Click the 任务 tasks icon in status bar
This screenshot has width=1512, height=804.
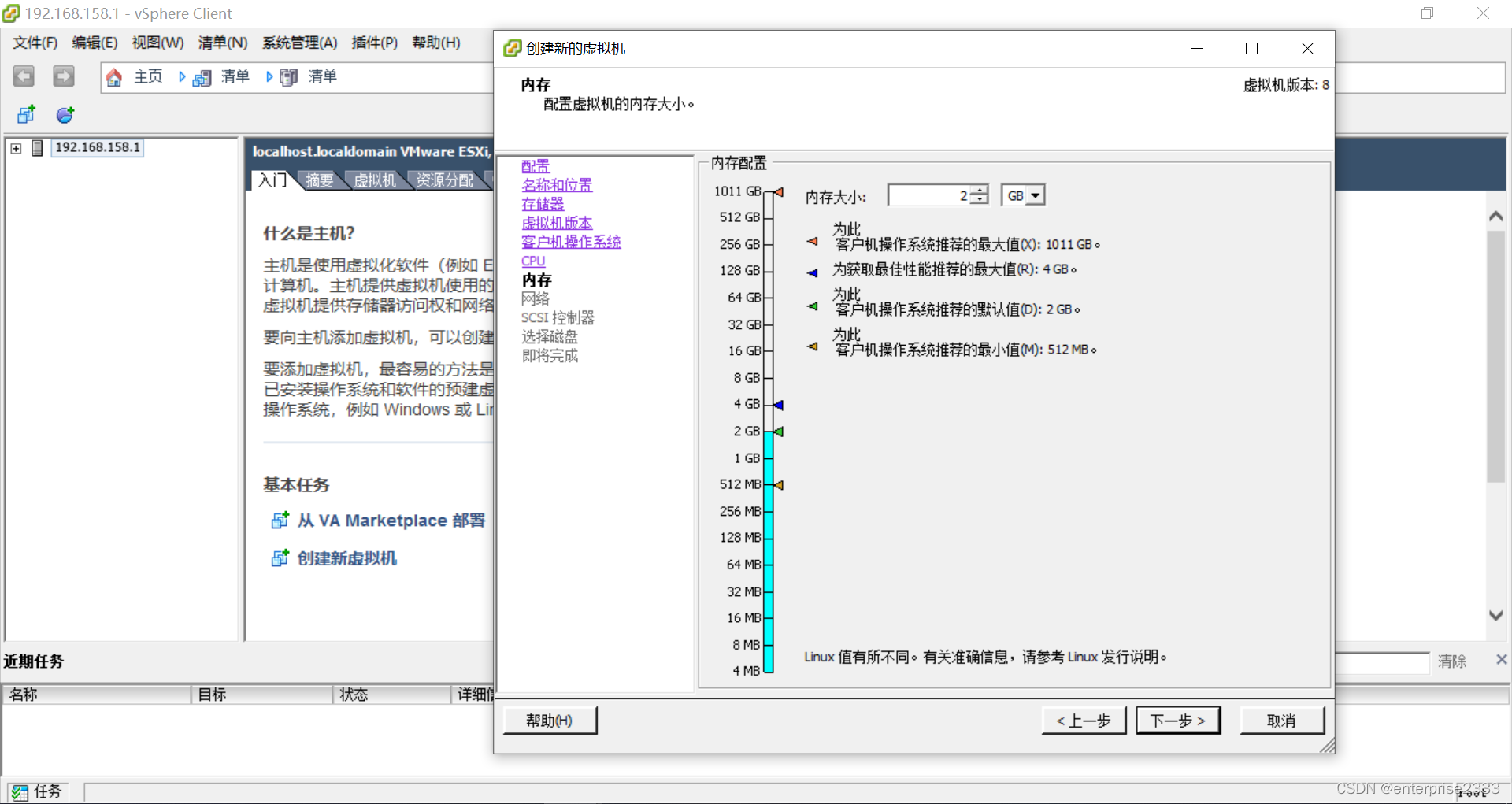(19, 792)
